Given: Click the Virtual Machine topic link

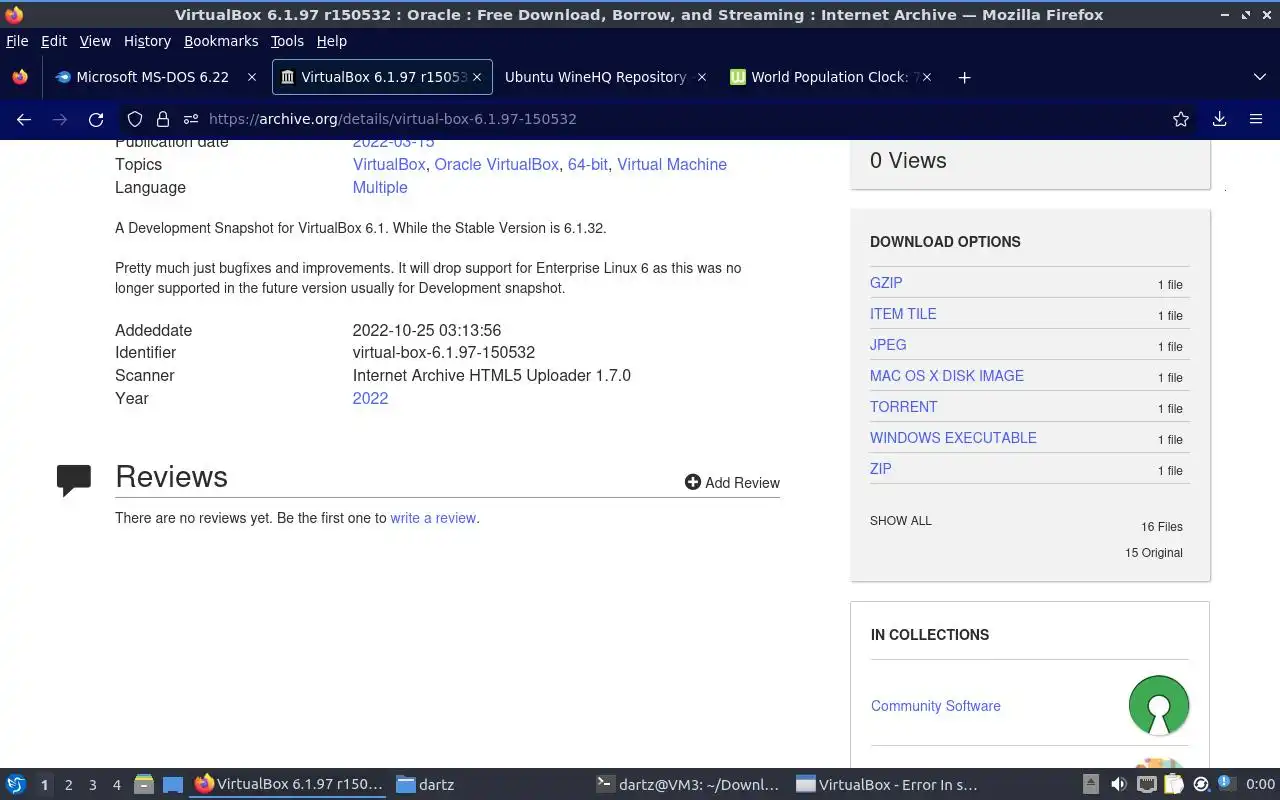Looking at the screenshot, I should (x=672, y=164).
